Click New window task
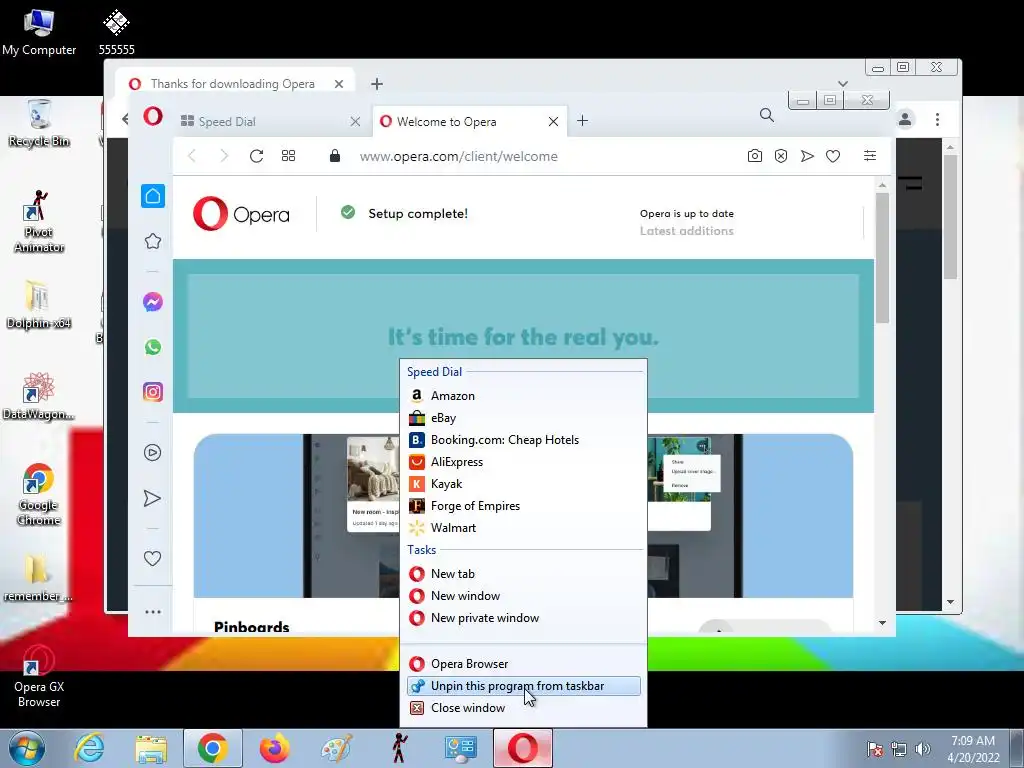The height and width of the screenshot is (768, 1024). click(x=523, y=596)
